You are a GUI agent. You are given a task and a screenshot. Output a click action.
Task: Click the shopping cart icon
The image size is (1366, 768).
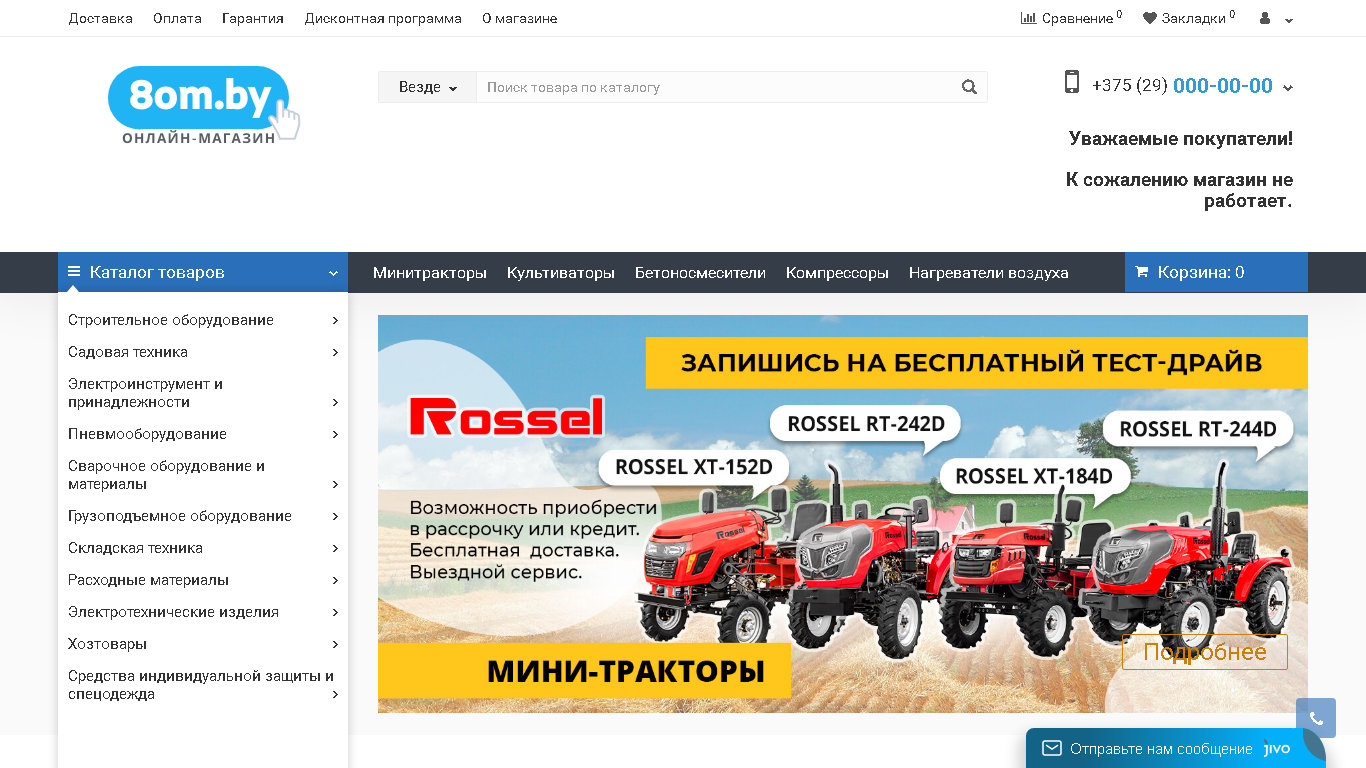(1142, 272)
